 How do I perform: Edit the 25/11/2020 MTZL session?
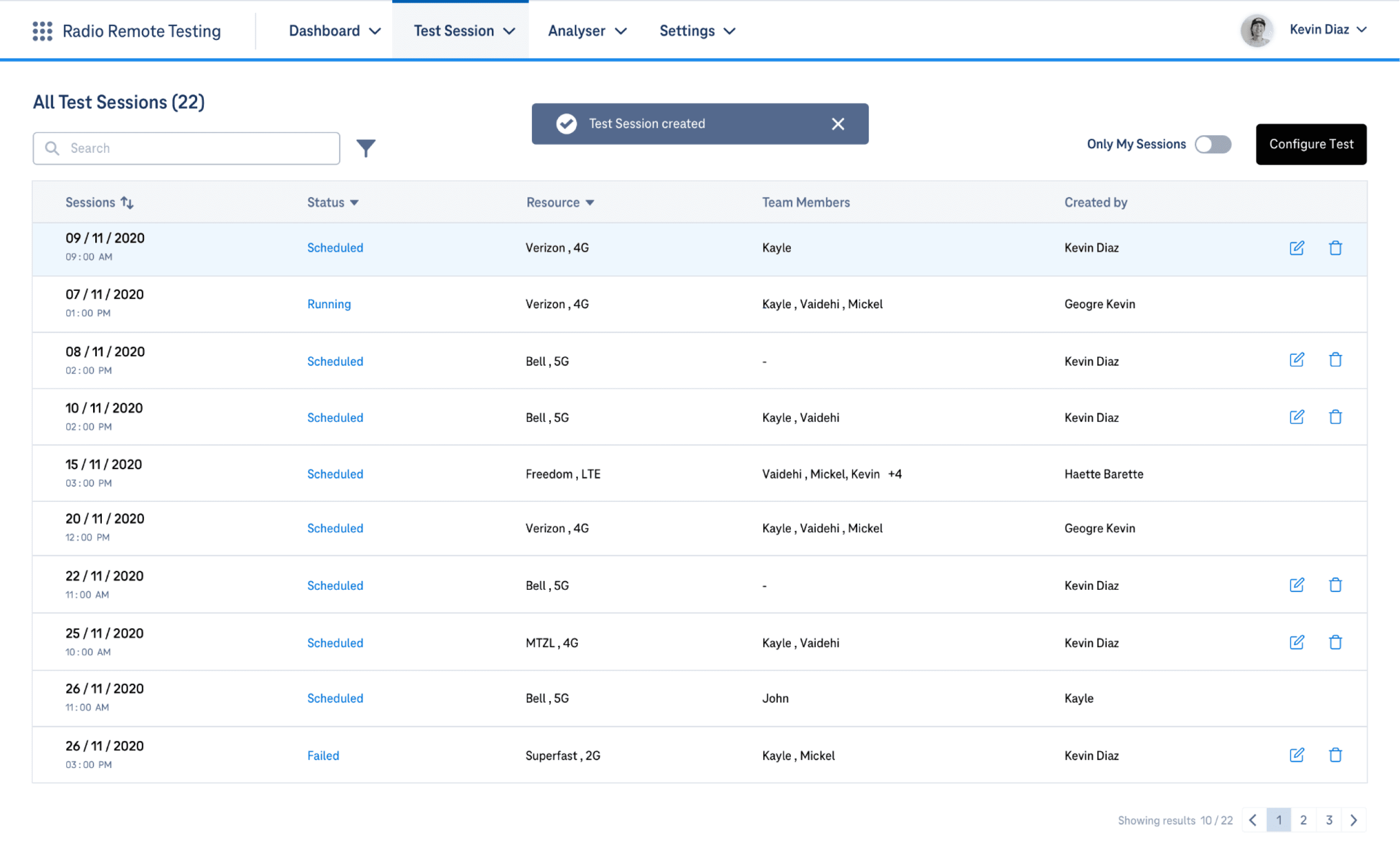click(x=1296, y=642)
